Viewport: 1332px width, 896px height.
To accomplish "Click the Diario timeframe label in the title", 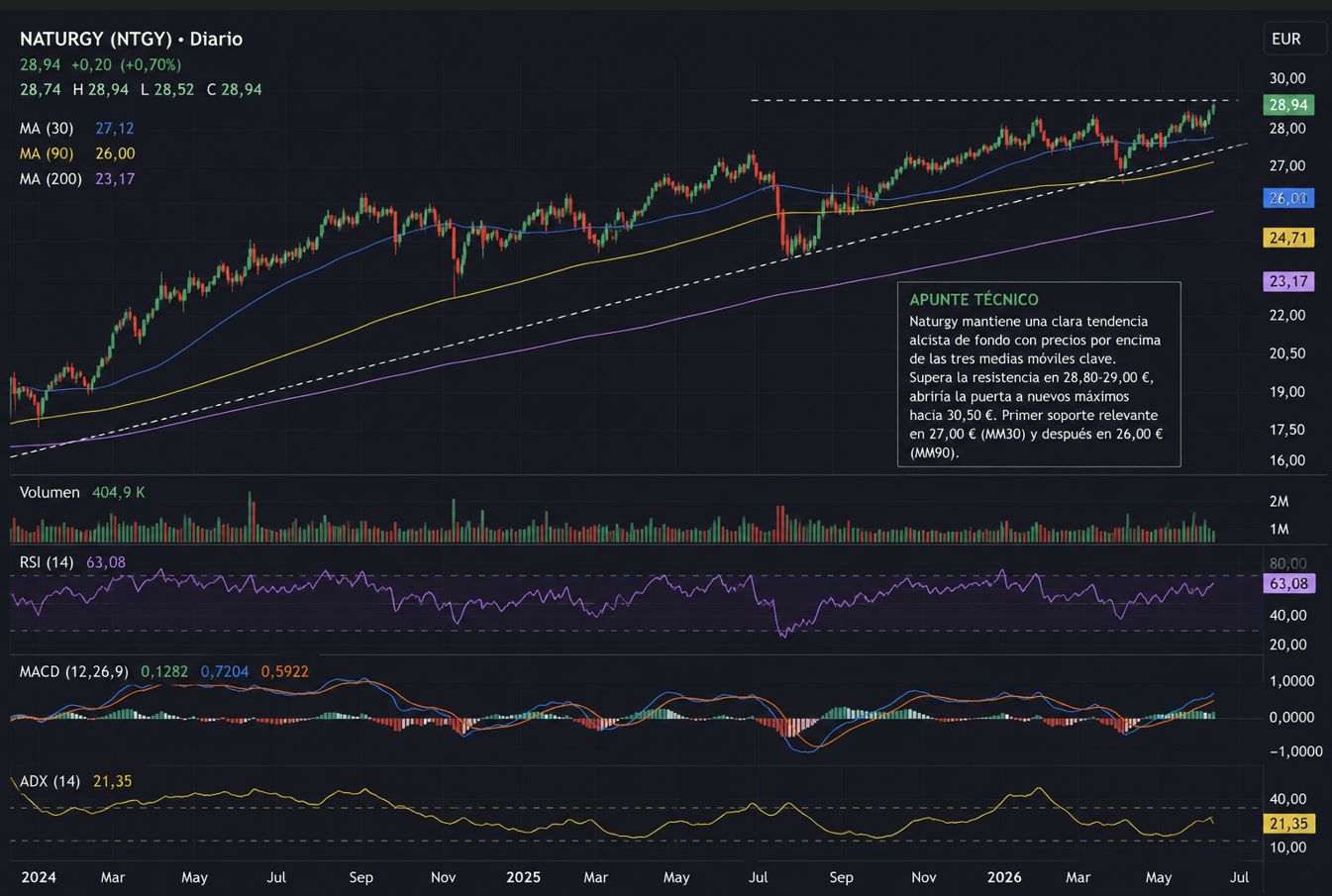I will (x=216, y=39).
